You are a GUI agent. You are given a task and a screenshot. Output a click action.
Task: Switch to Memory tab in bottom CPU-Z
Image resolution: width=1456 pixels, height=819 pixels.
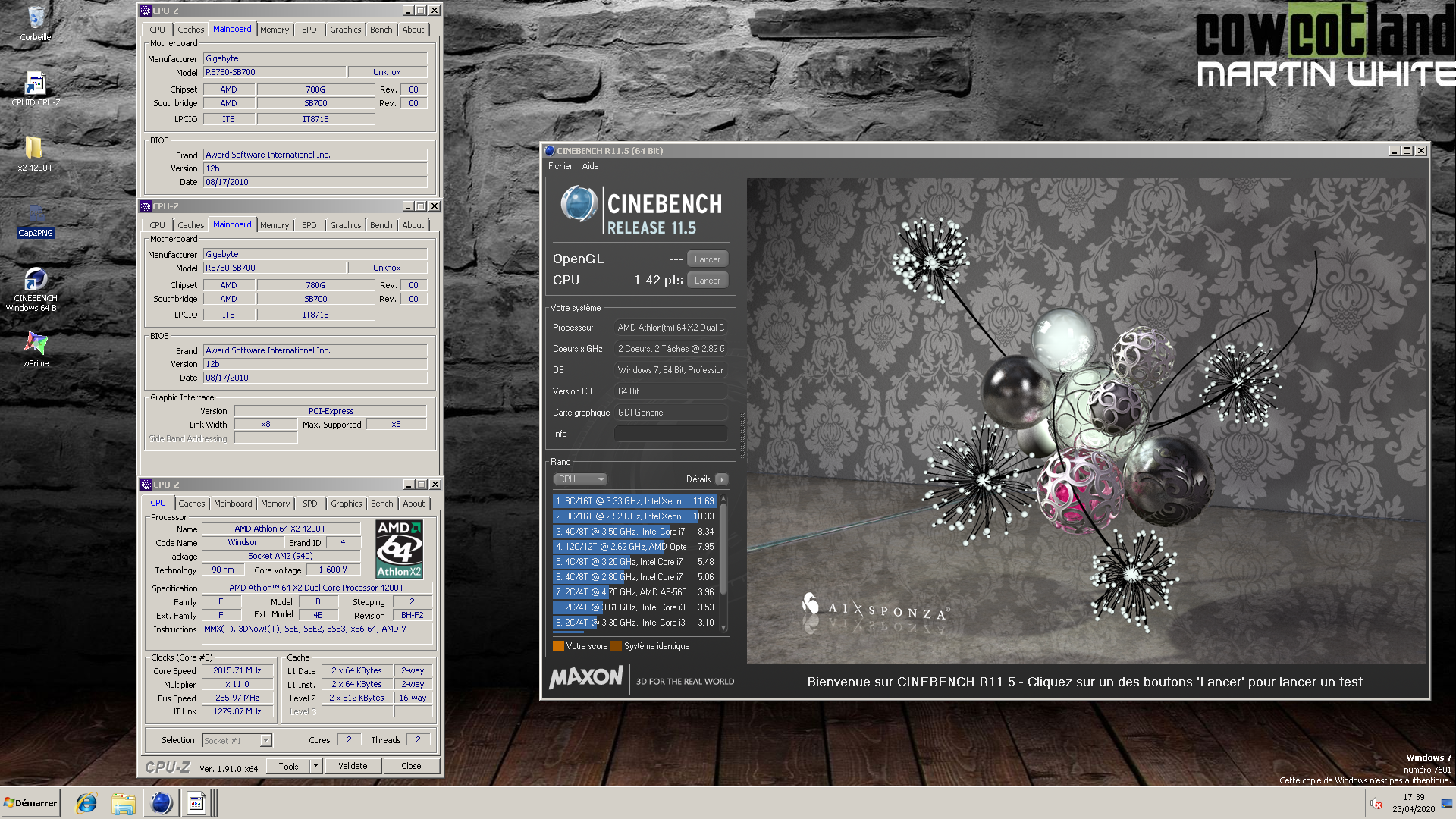275,504
